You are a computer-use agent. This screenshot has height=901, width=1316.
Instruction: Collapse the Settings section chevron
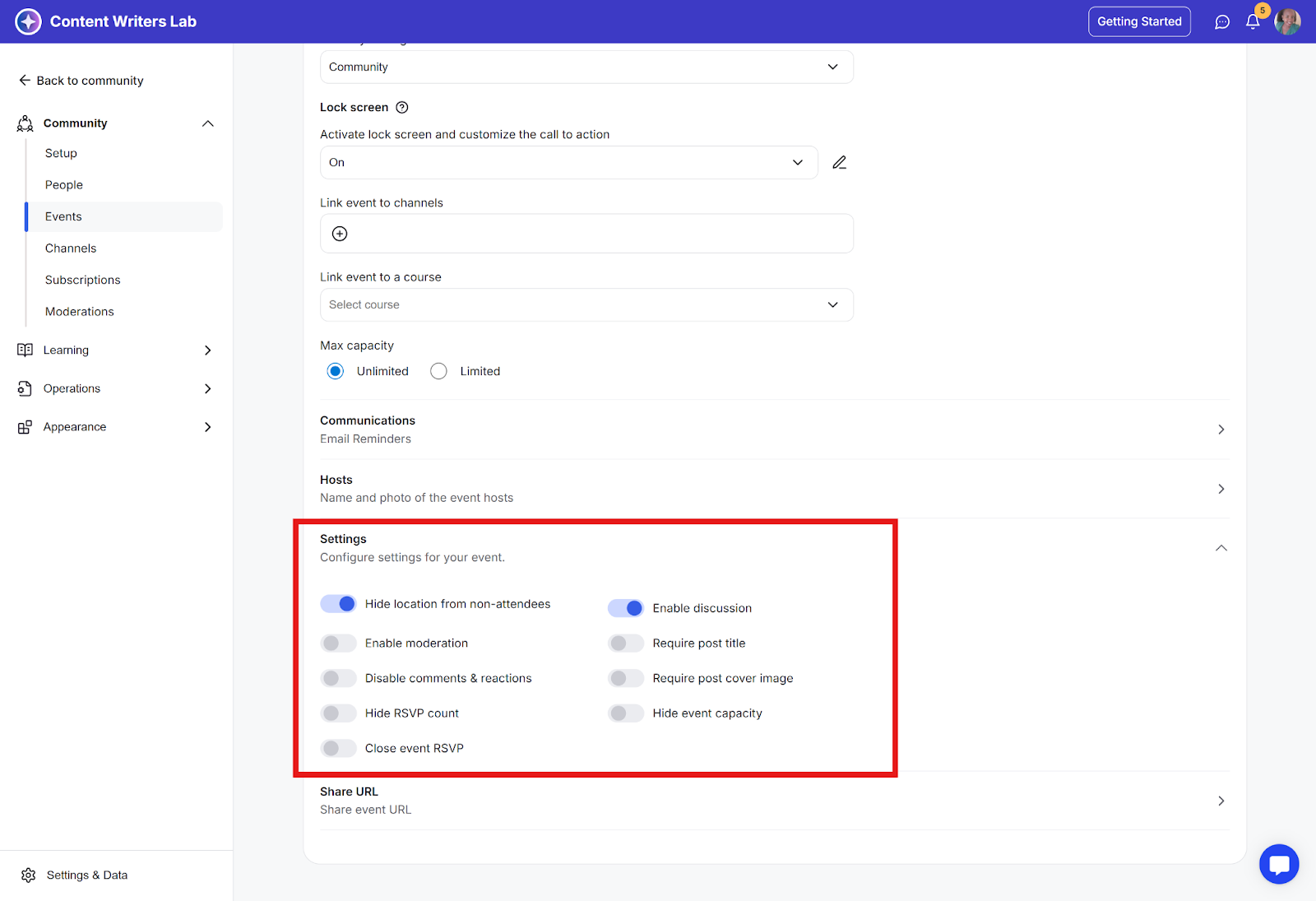(1221, 548)
